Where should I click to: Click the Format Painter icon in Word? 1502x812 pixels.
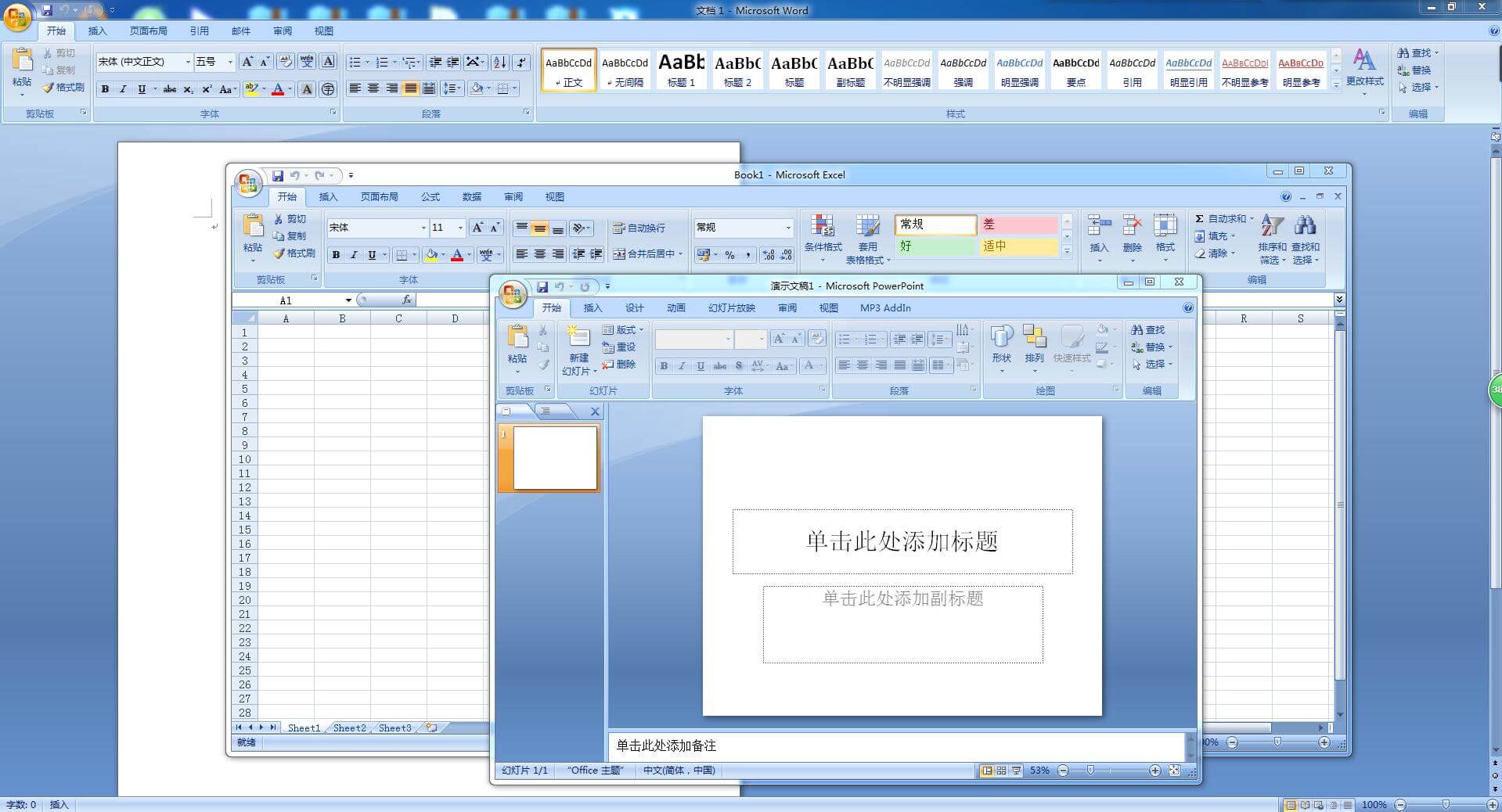click(x=49, y=88)
